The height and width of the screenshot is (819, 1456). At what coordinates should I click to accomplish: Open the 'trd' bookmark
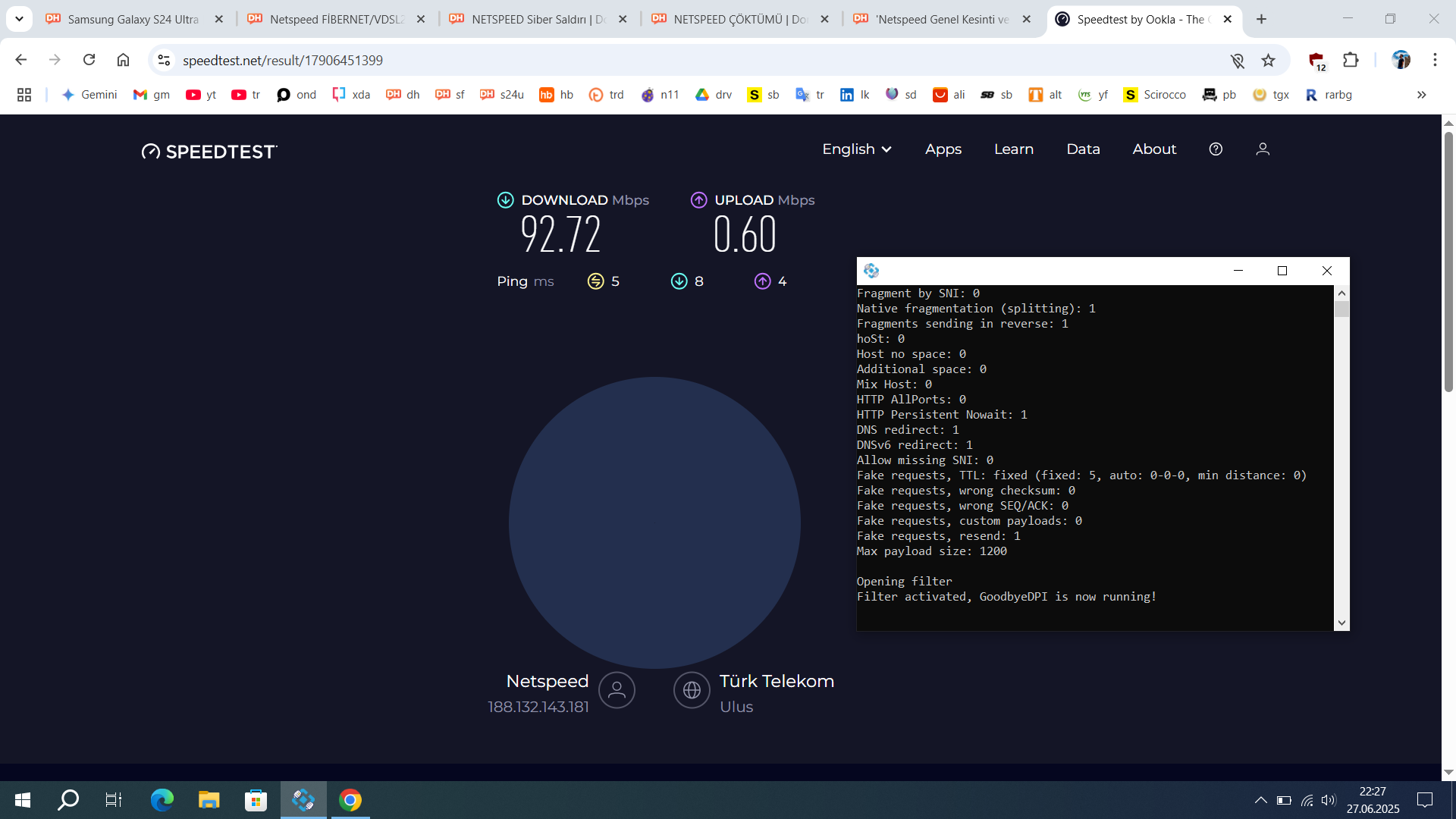pyautogui.click(x=607, y=95)
